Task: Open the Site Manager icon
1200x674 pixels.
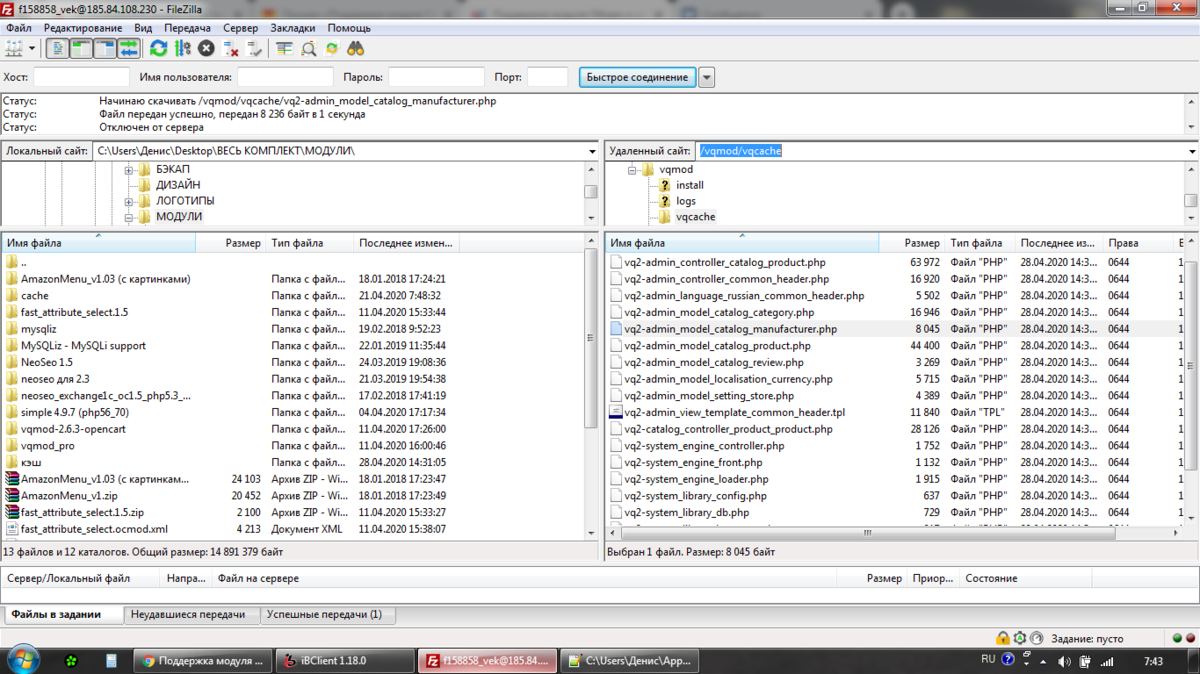Action: coord(14,48)
